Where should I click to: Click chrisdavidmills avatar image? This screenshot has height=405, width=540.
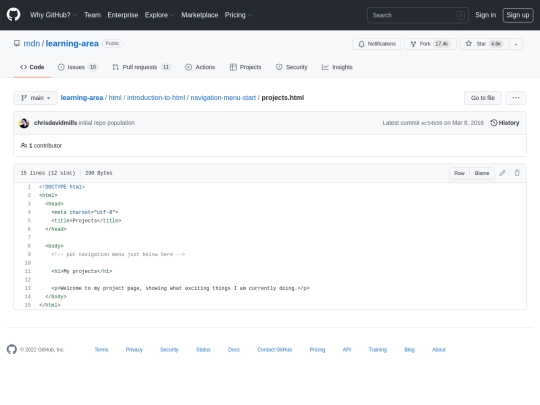pyautogui.click(x=24, y=123)
